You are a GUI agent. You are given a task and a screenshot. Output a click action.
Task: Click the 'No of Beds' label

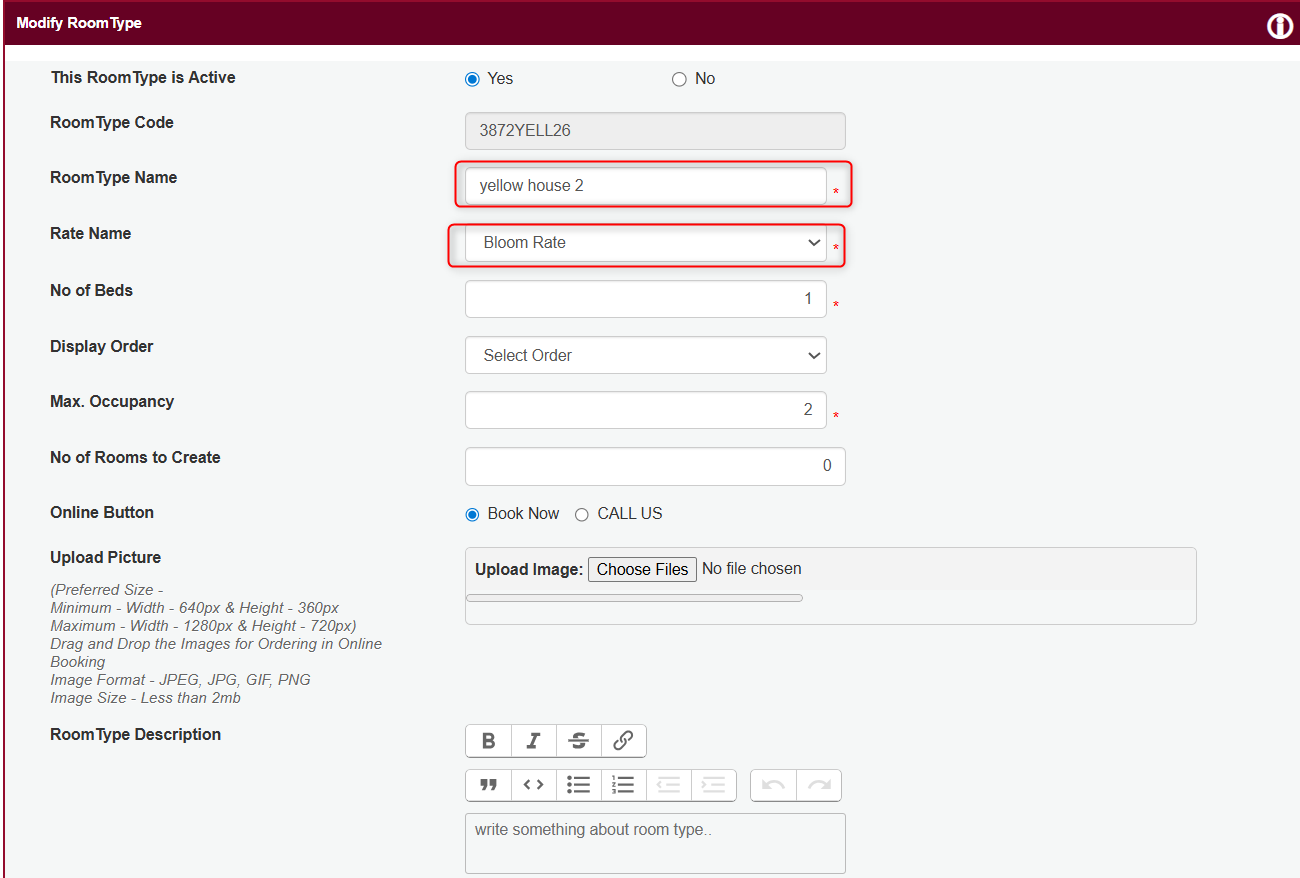pos(91,291)
